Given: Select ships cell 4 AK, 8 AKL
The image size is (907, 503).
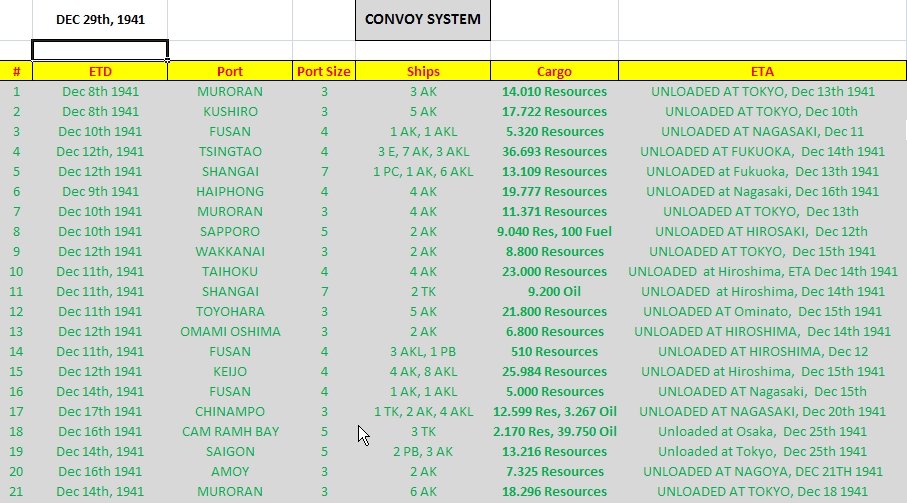Looking at the screenshot, I should pyautogui.click(x=423, y=371).
